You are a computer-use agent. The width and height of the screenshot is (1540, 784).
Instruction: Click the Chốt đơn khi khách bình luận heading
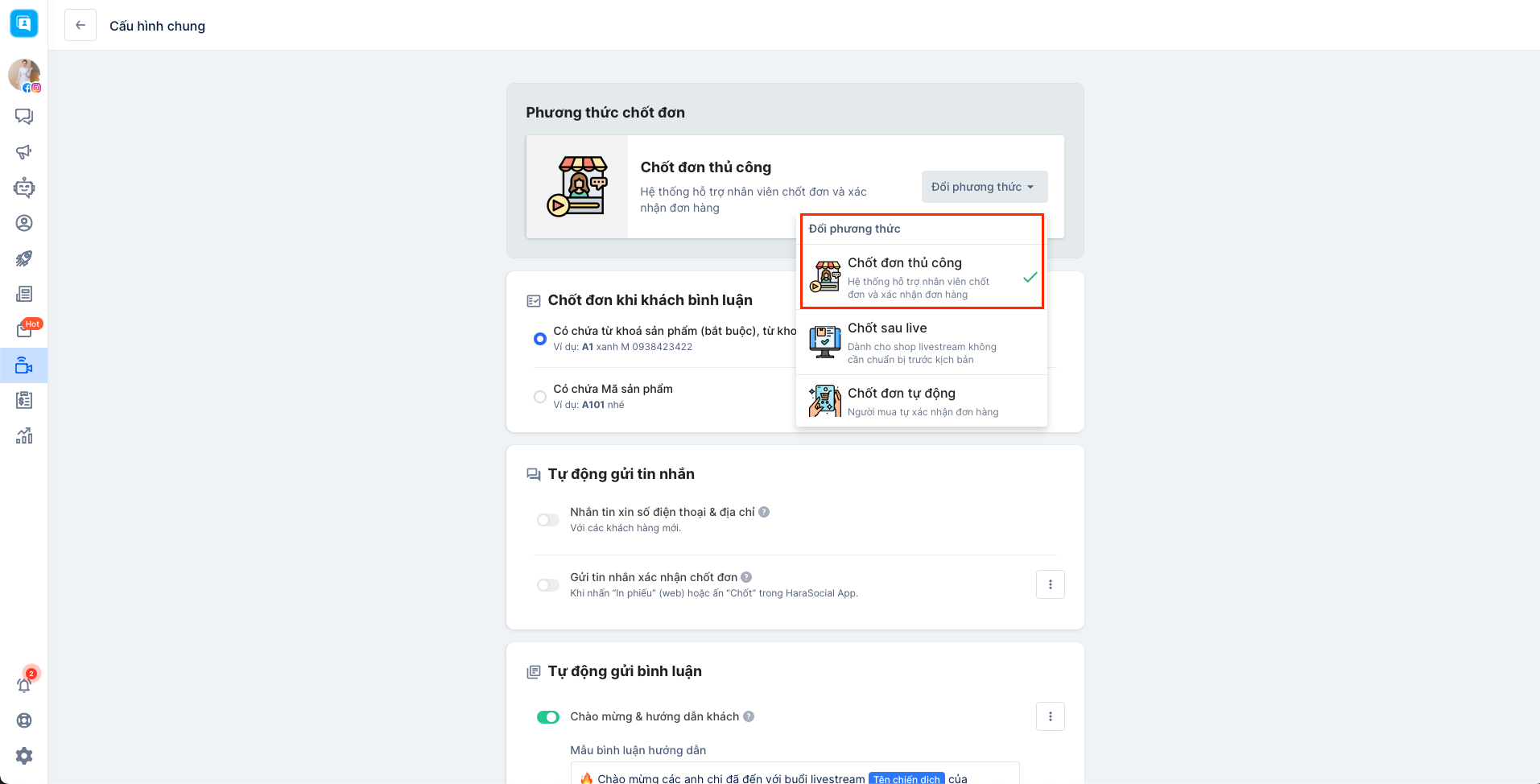650,300
